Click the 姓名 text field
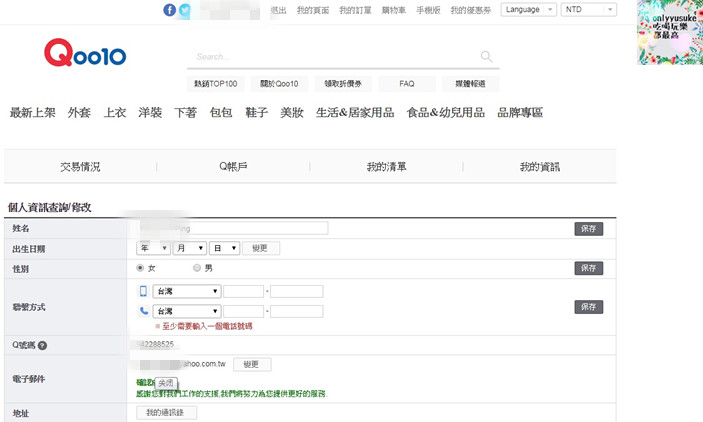 pyautogui.click(x=232, y=228)
